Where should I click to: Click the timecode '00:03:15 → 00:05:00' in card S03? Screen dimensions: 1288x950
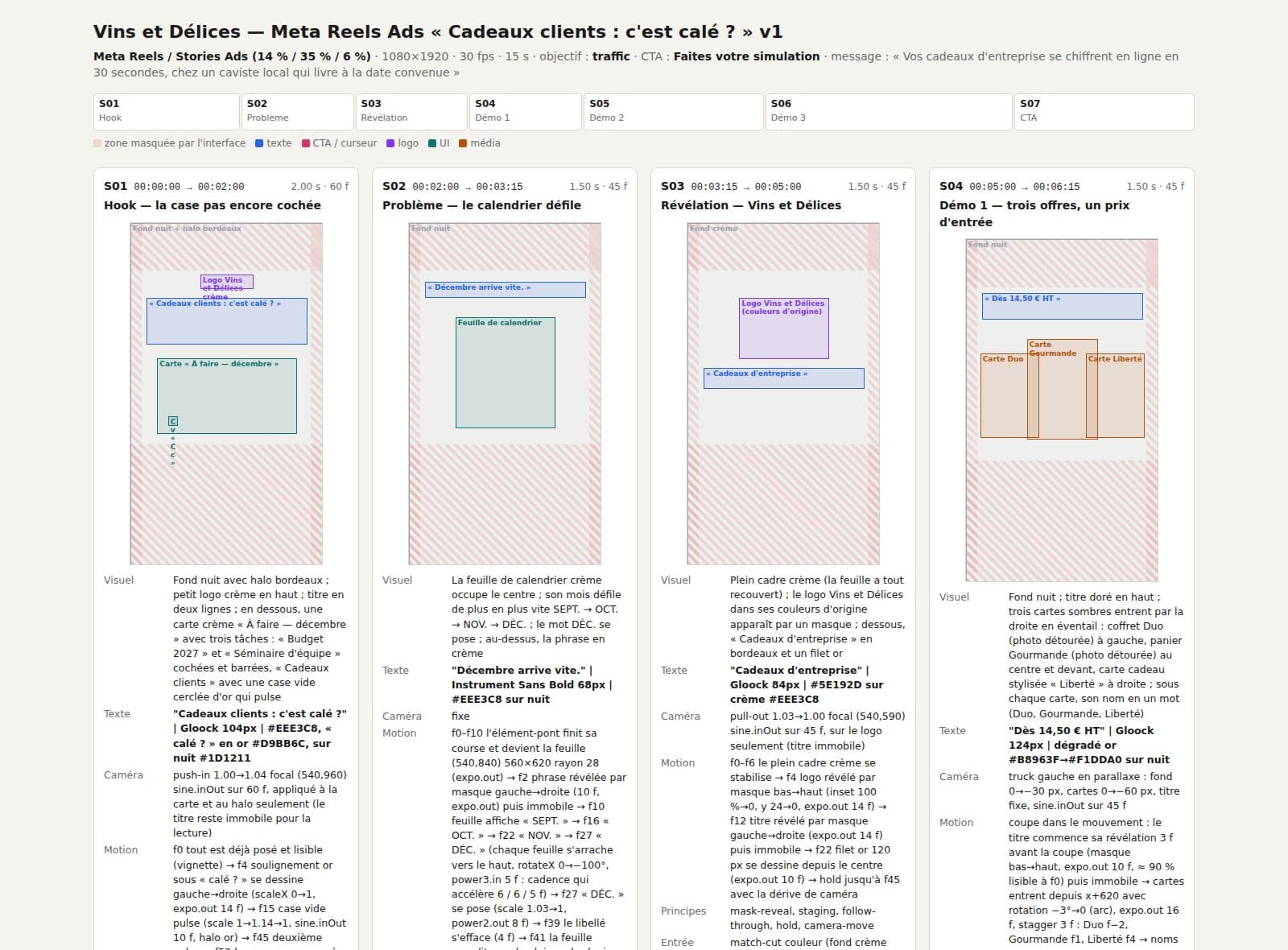(746, 187)
